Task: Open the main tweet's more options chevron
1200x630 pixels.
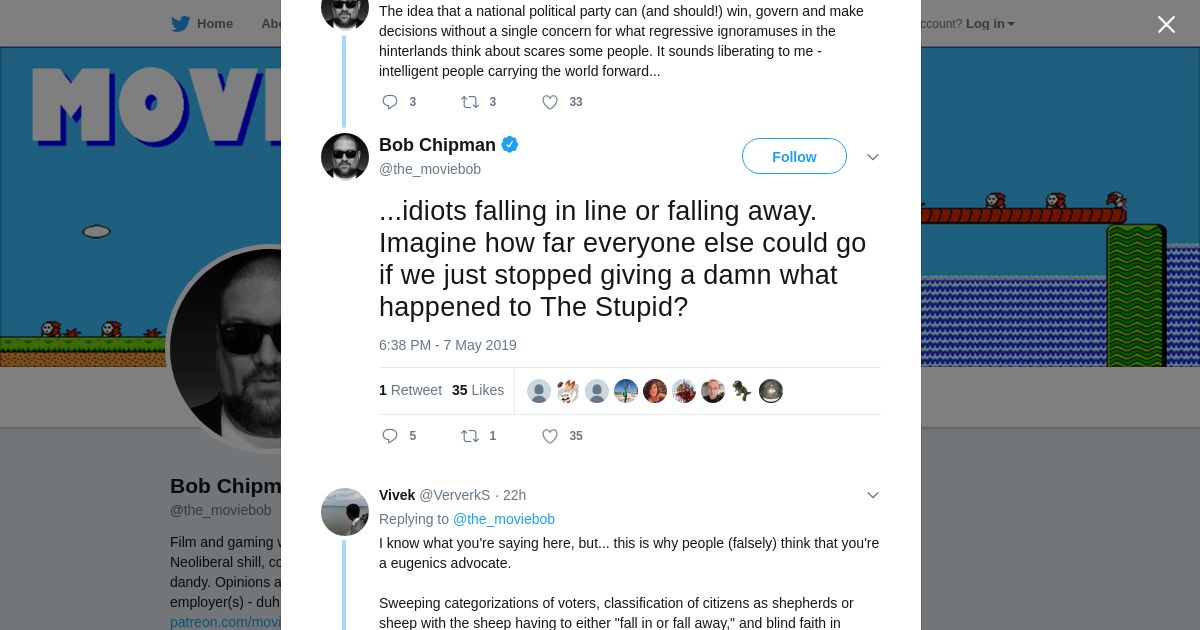Action: click(873, 157)
